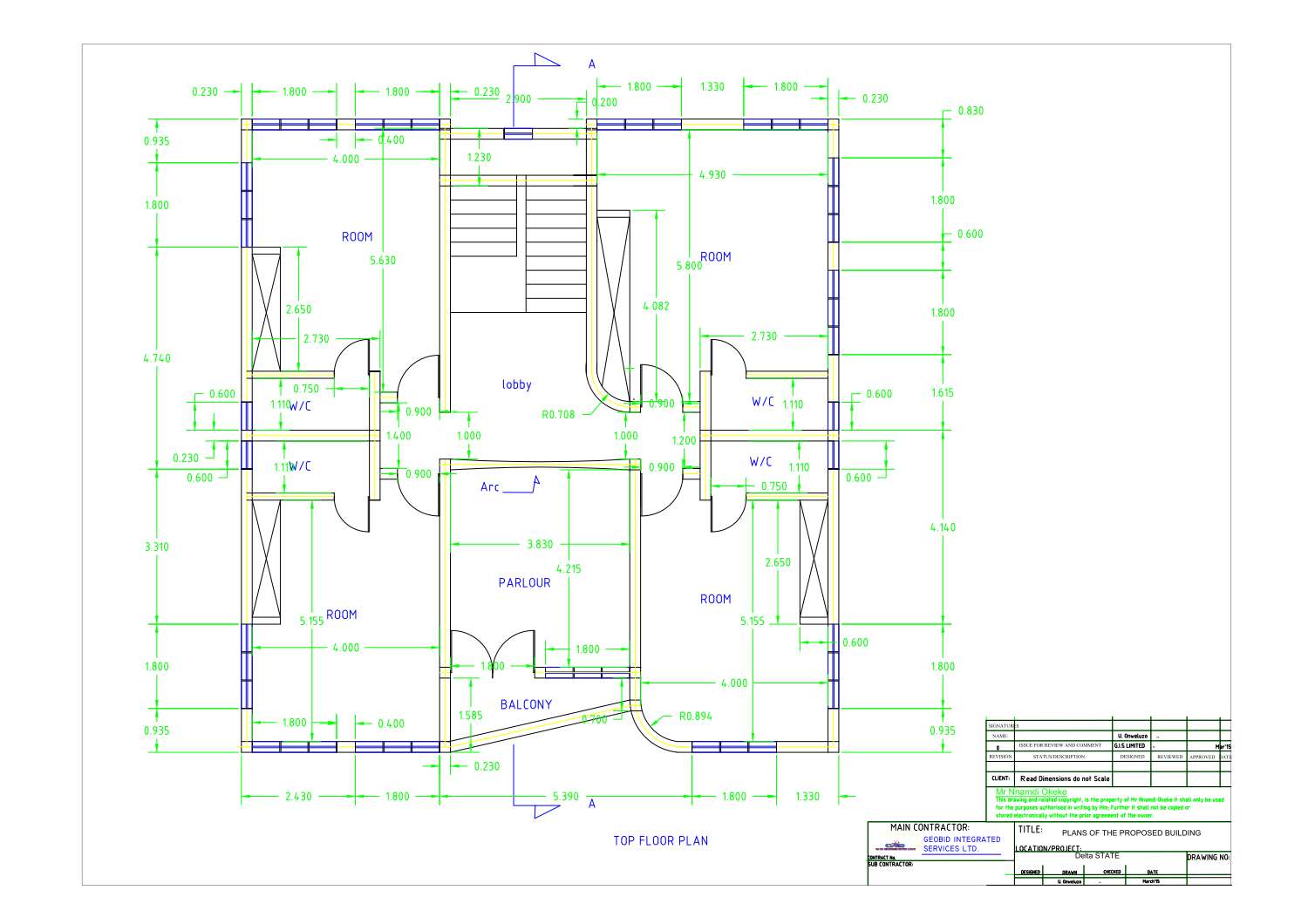Screen dimensions: 1308x924
Task: Click the TOP FLOOR PLAN title text
Action: 661,840
